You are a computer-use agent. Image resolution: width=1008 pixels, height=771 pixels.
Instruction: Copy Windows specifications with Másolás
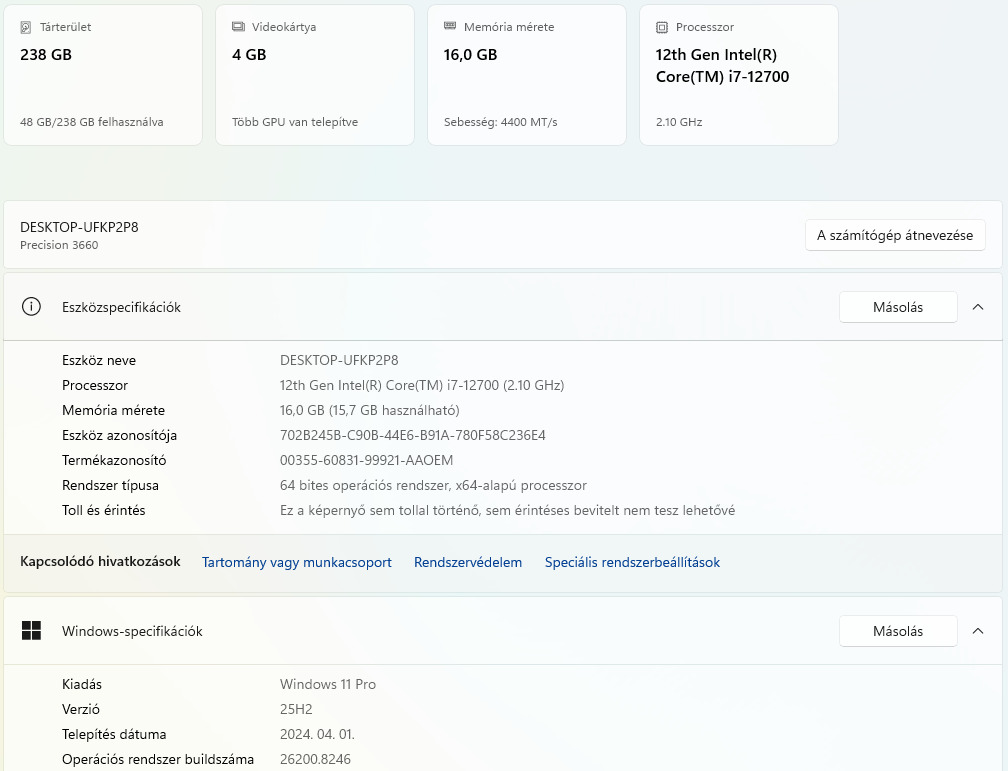pos(897,631)
